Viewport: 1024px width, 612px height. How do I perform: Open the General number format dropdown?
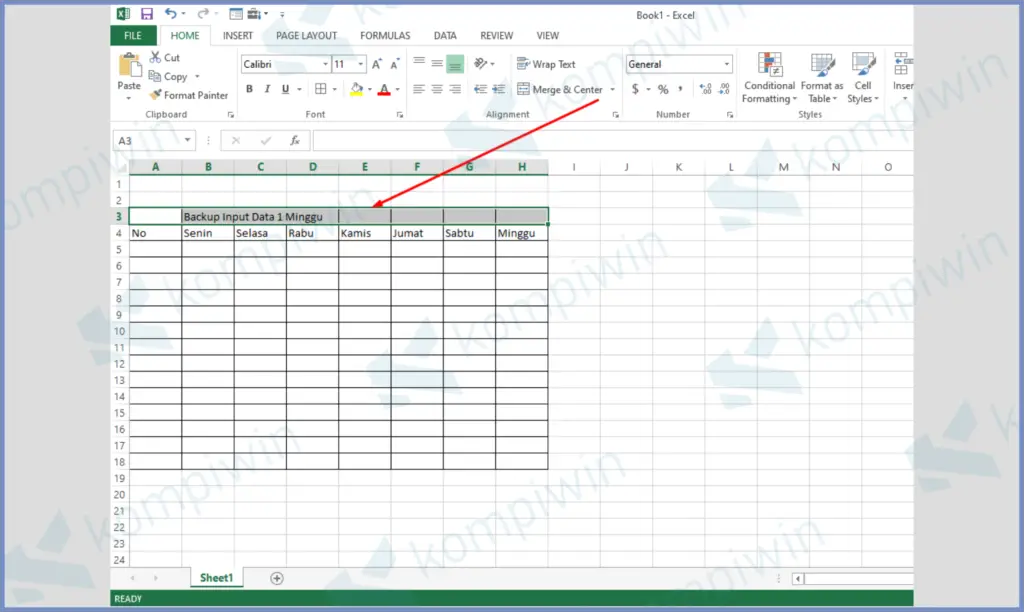pos(726,63)
